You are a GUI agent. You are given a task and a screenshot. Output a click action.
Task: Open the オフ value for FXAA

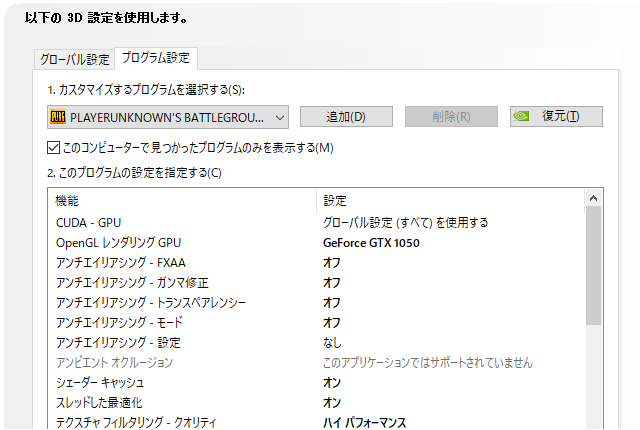[331, 263]
